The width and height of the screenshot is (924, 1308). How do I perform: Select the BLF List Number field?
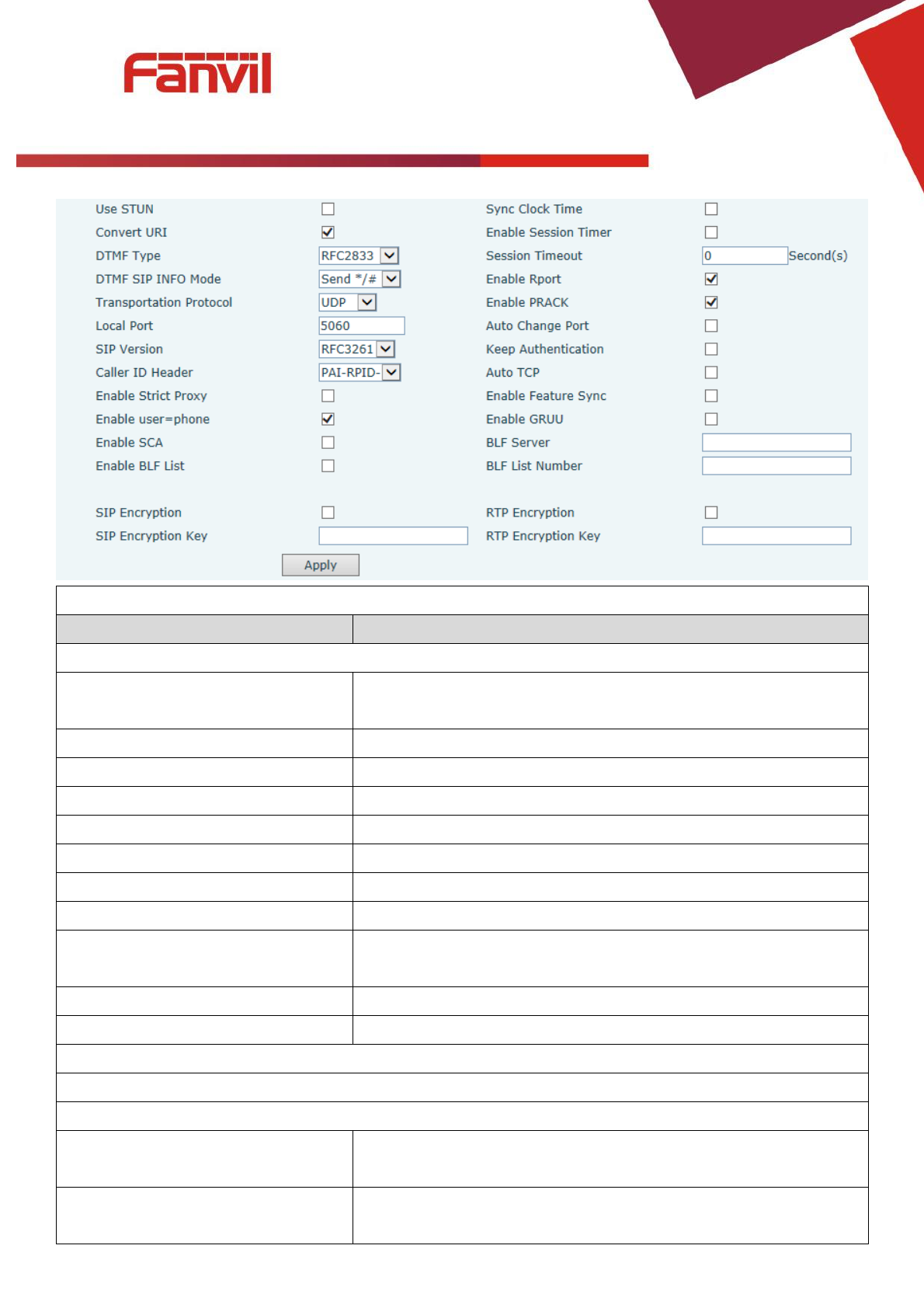tap(776, 465)
